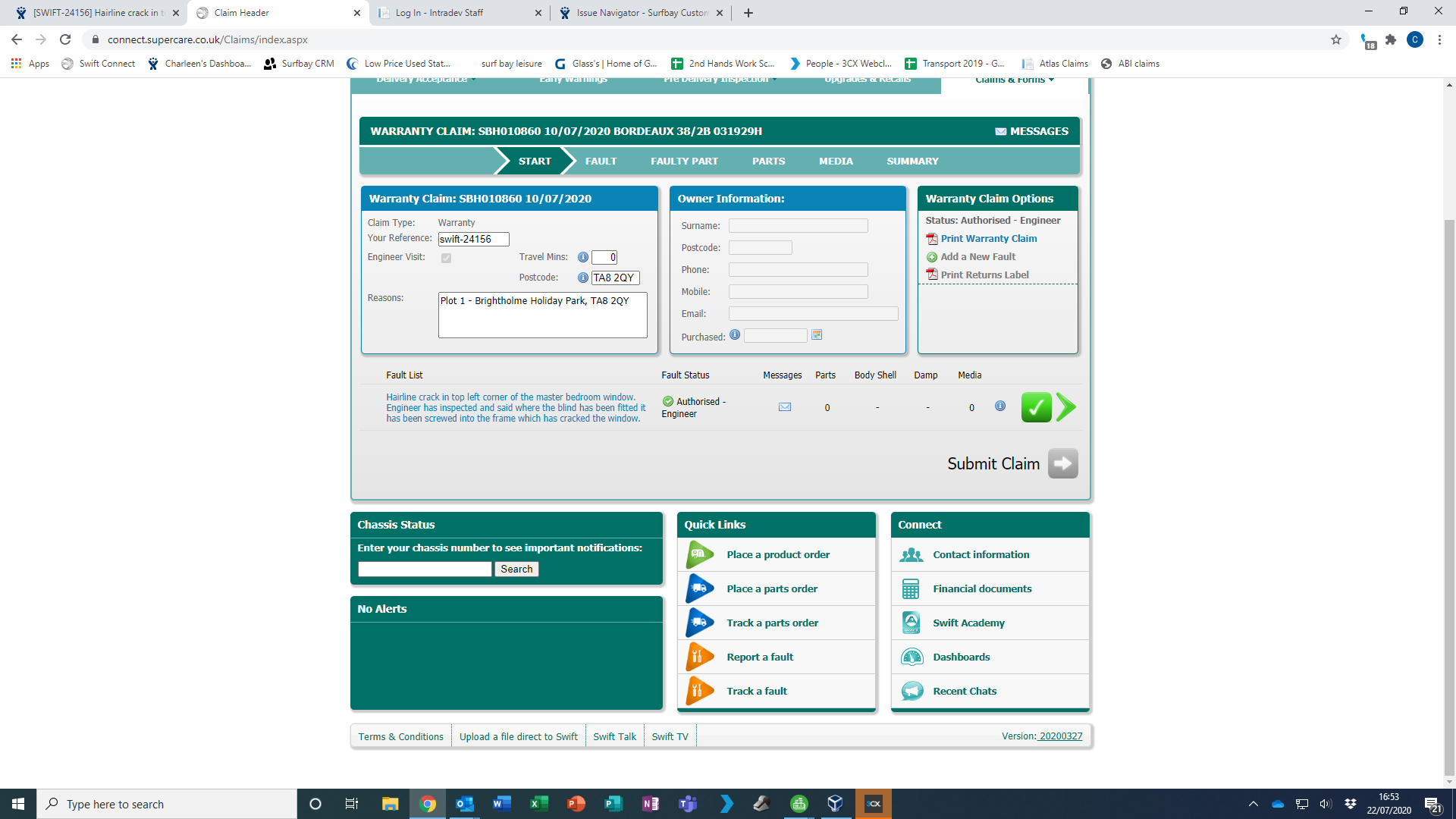Click the green checkmark icon in fault row
The width and height of the screenshot is (1456, 819).
pyautogui.click(x=1036, y=407)
